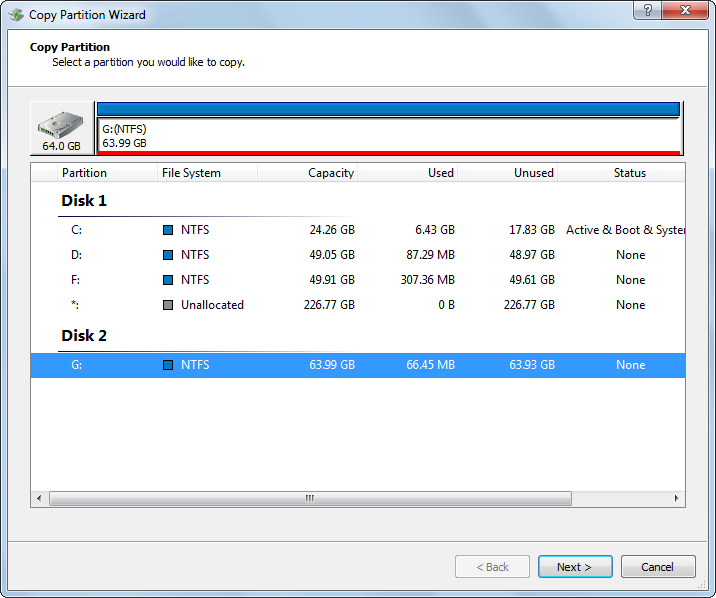
Task: Click the Next button
Action: tap(575, 567)
